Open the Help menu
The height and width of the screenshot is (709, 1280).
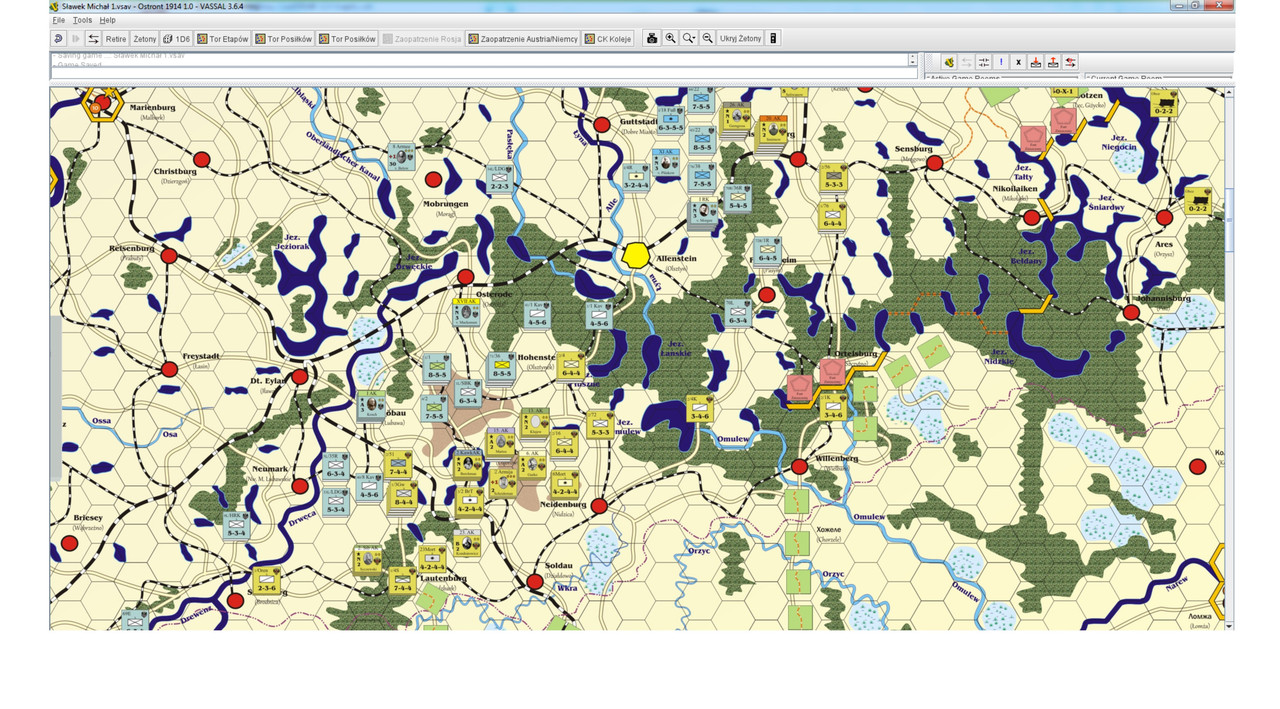pyautogui.click(x=107, y=20)
